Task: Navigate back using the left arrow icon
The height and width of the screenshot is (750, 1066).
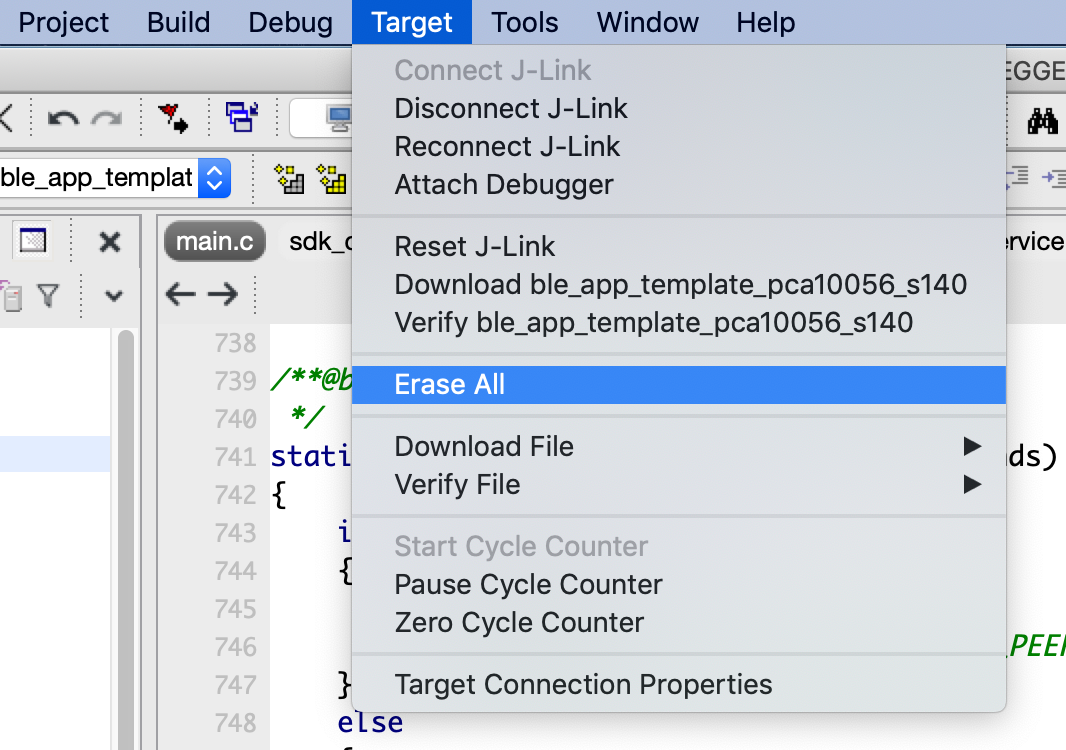Action: [181, 296]
